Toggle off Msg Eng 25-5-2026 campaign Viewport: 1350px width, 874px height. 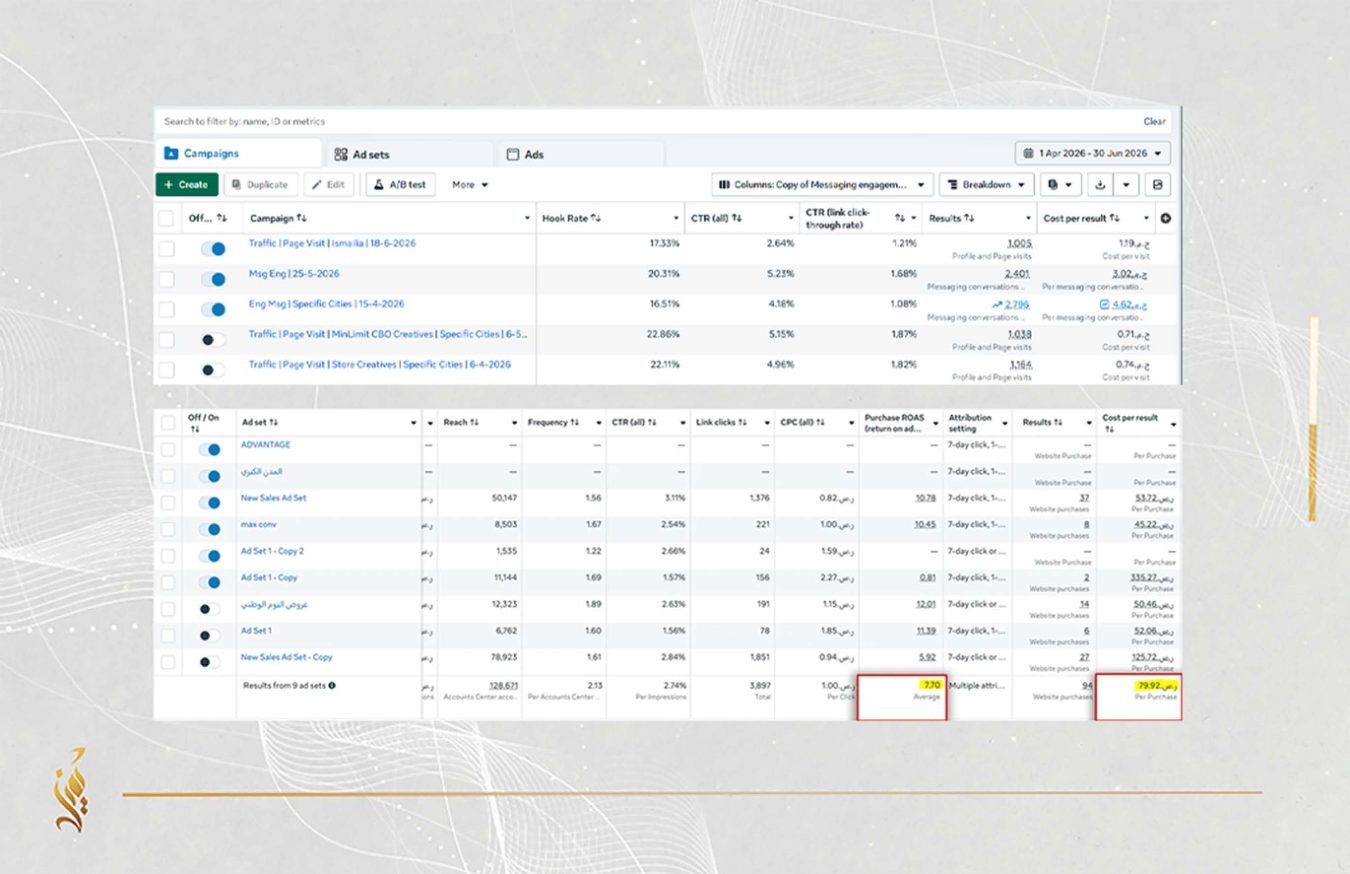coord(213,279)
